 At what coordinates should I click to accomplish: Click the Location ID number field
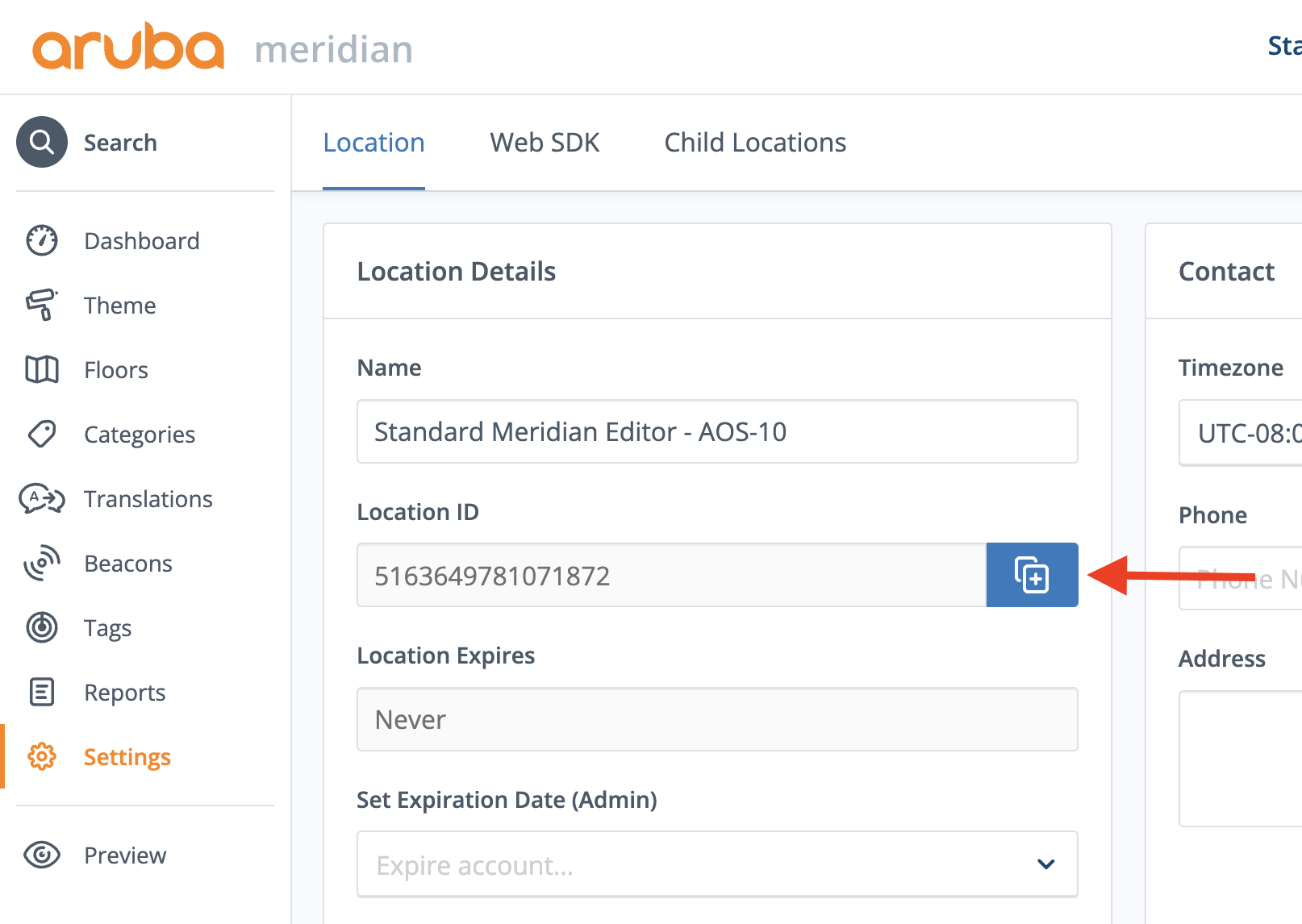(671, 575)
